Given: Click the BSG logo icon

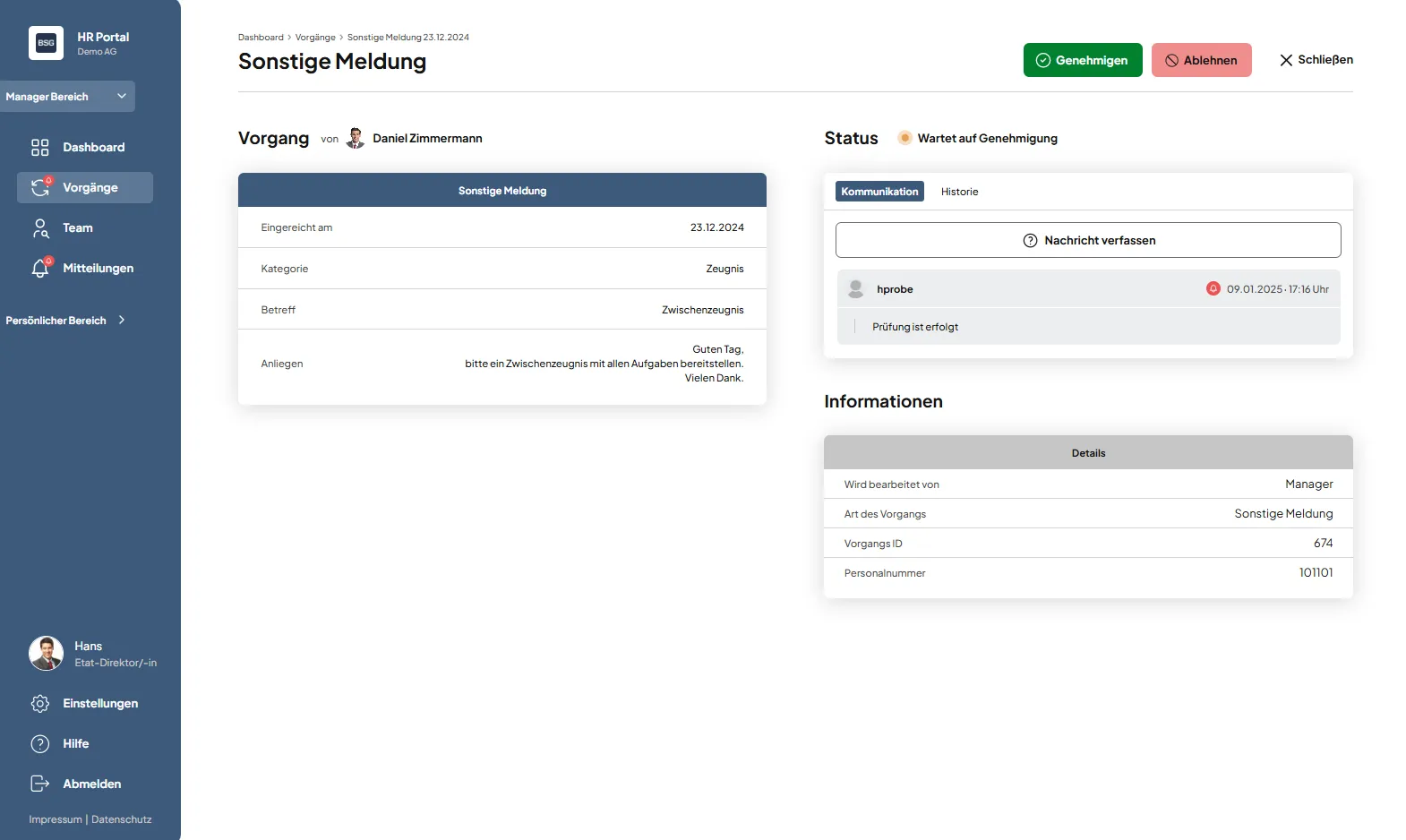Looking at the screenshot, I should pyautogui.click(x=46, y=43).
